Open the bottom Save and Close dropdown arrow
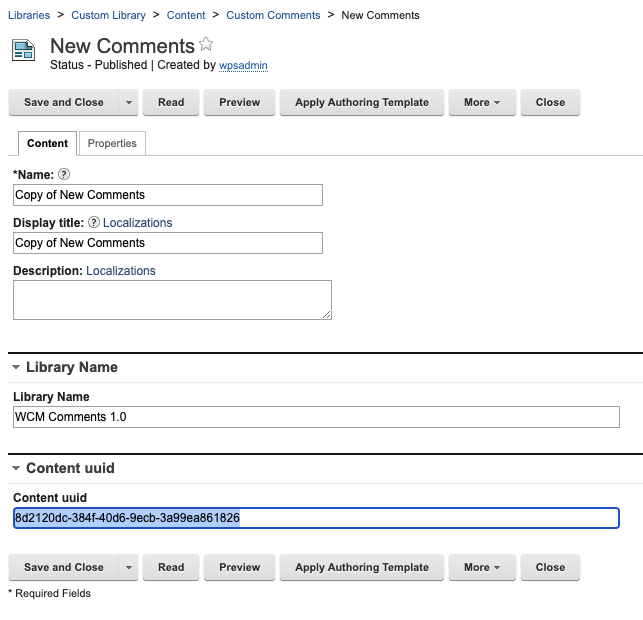The image size is (643, 620). pos(129,567)
